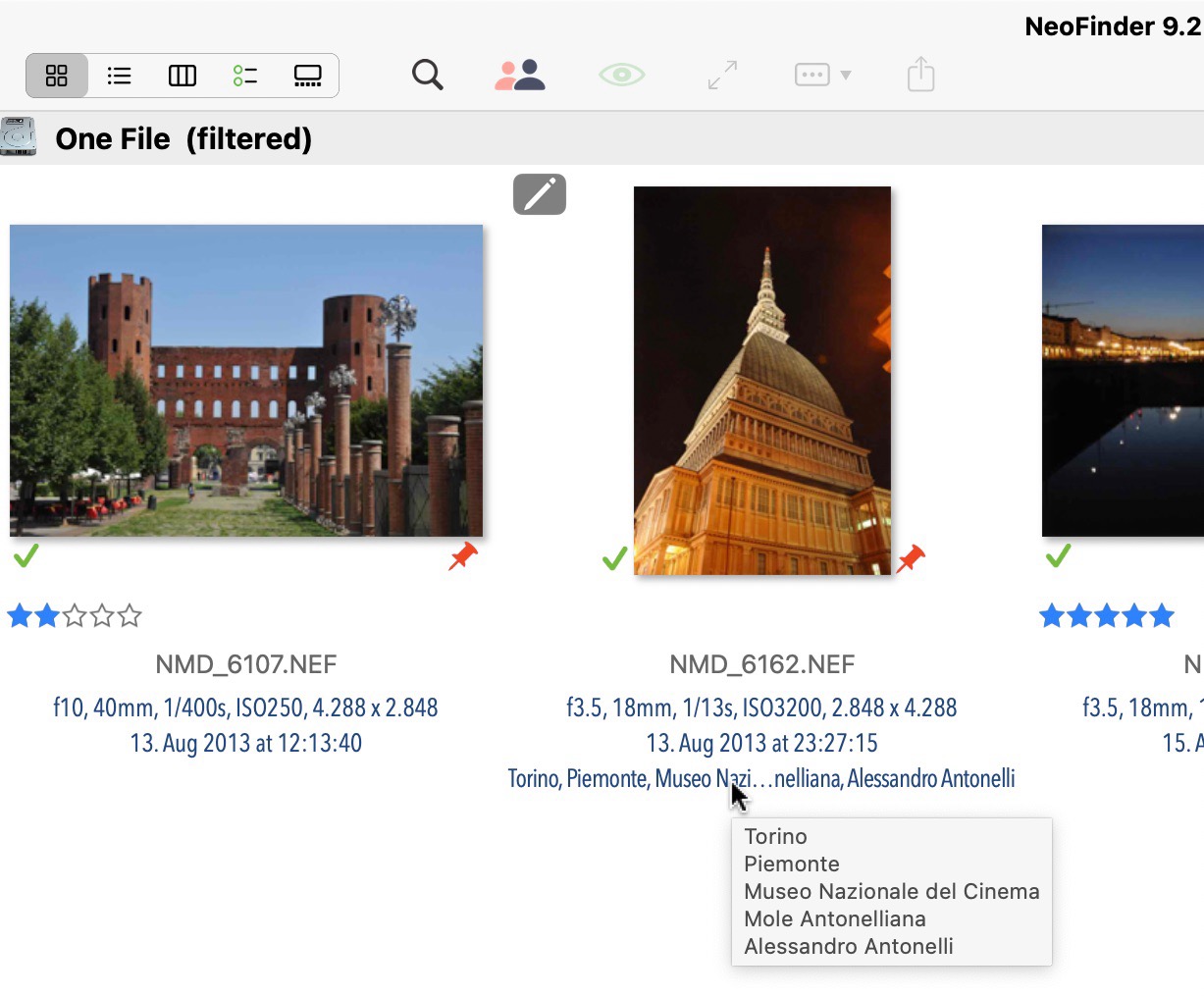
Task: Open the more actions dropdown arrow
Action: (x=845, y=76)
